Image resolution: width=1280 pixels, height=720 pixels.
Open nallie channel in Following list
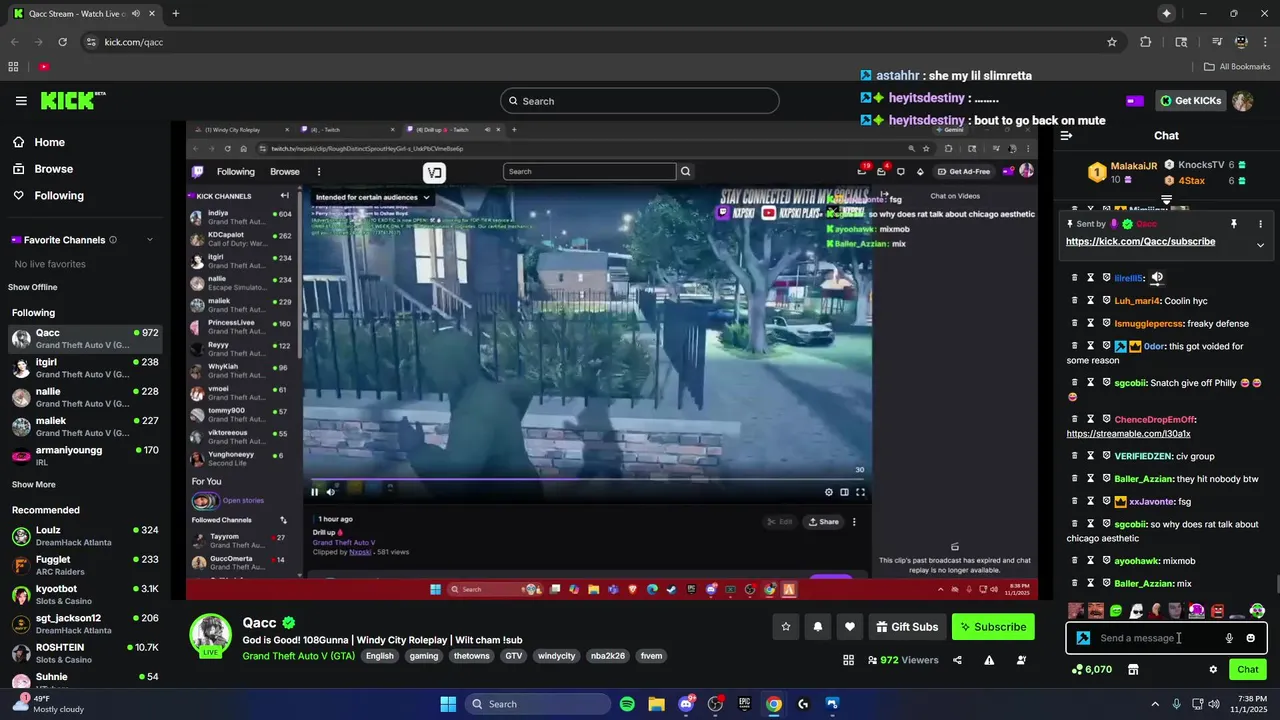click(x=83, y=397)
